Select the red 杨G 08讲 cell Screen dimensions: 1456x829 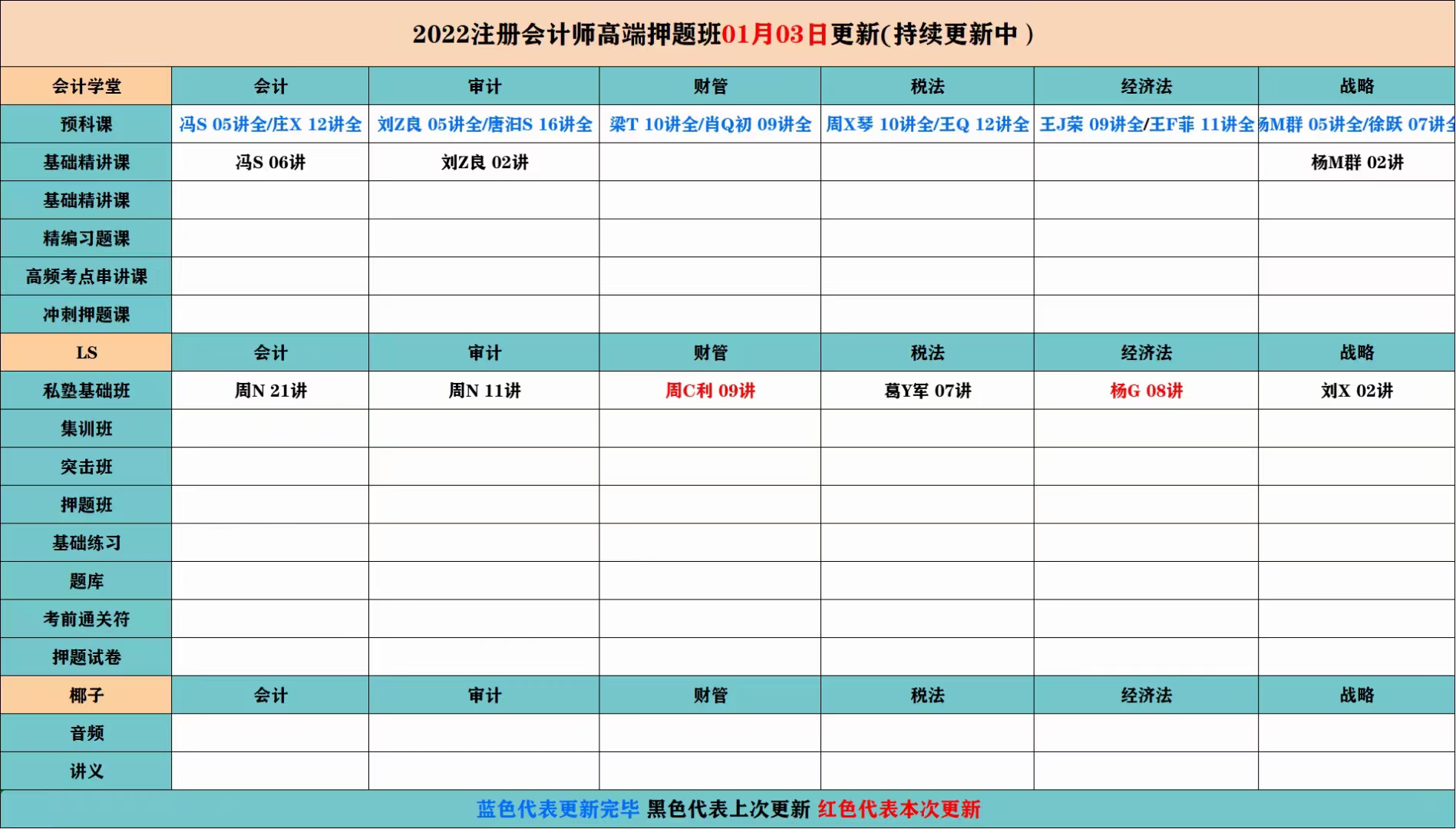1146,391
